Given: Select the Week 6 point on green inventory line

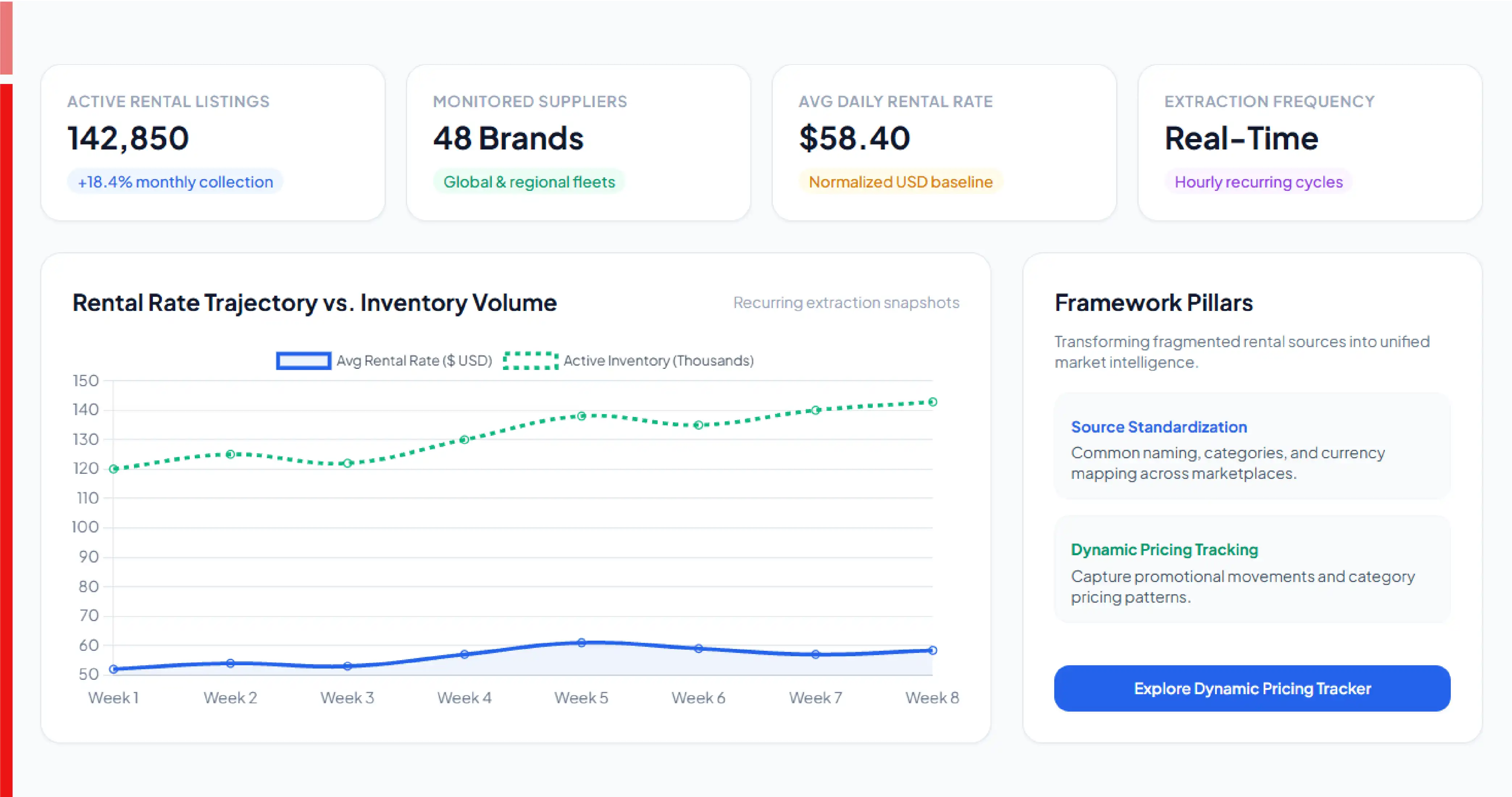Looking at the screenshot, I should click(x=698, y=425).
